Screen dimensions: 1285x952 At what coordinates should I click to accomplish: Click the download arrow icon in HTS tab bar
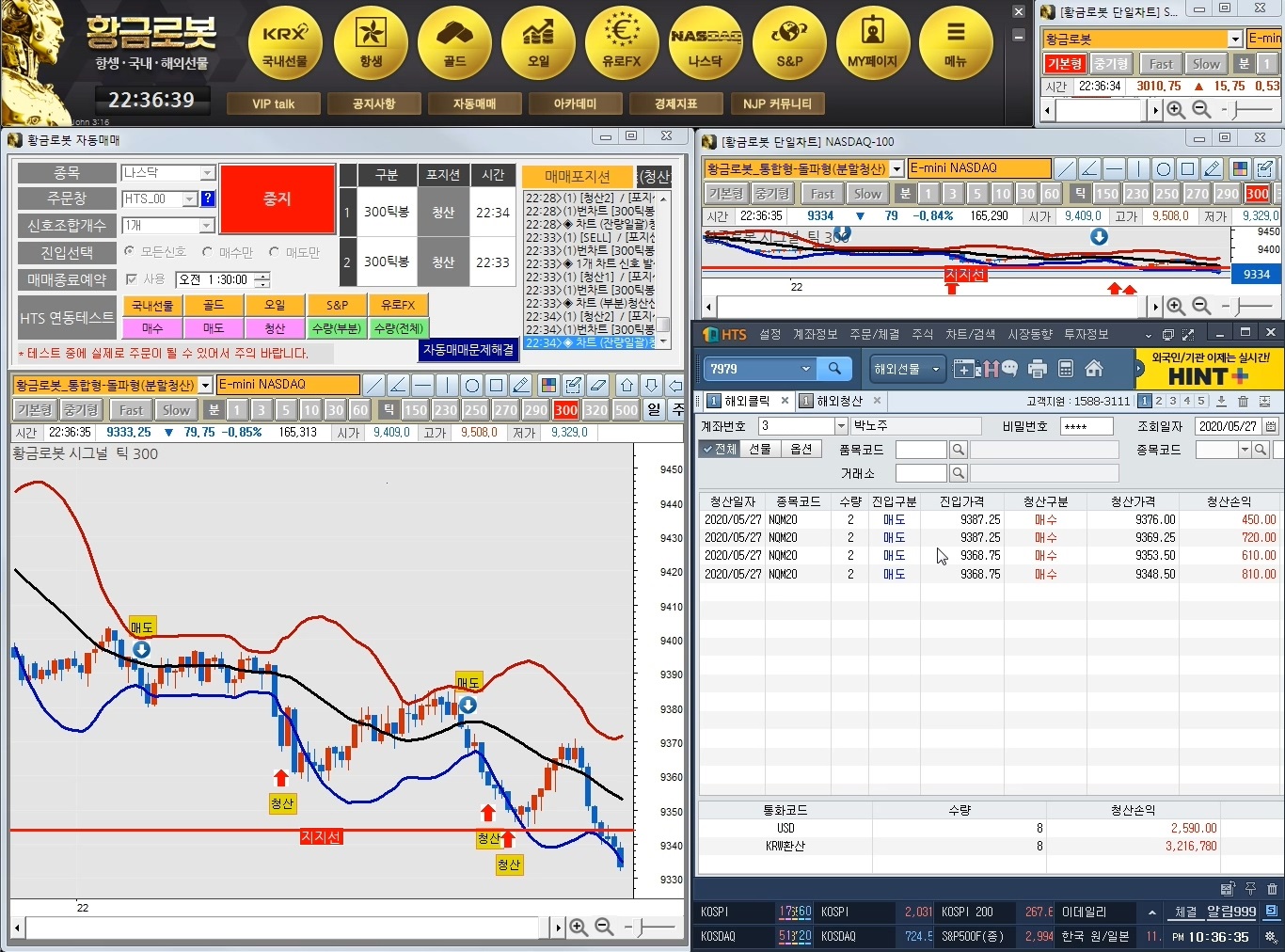tap(1221, 401)
